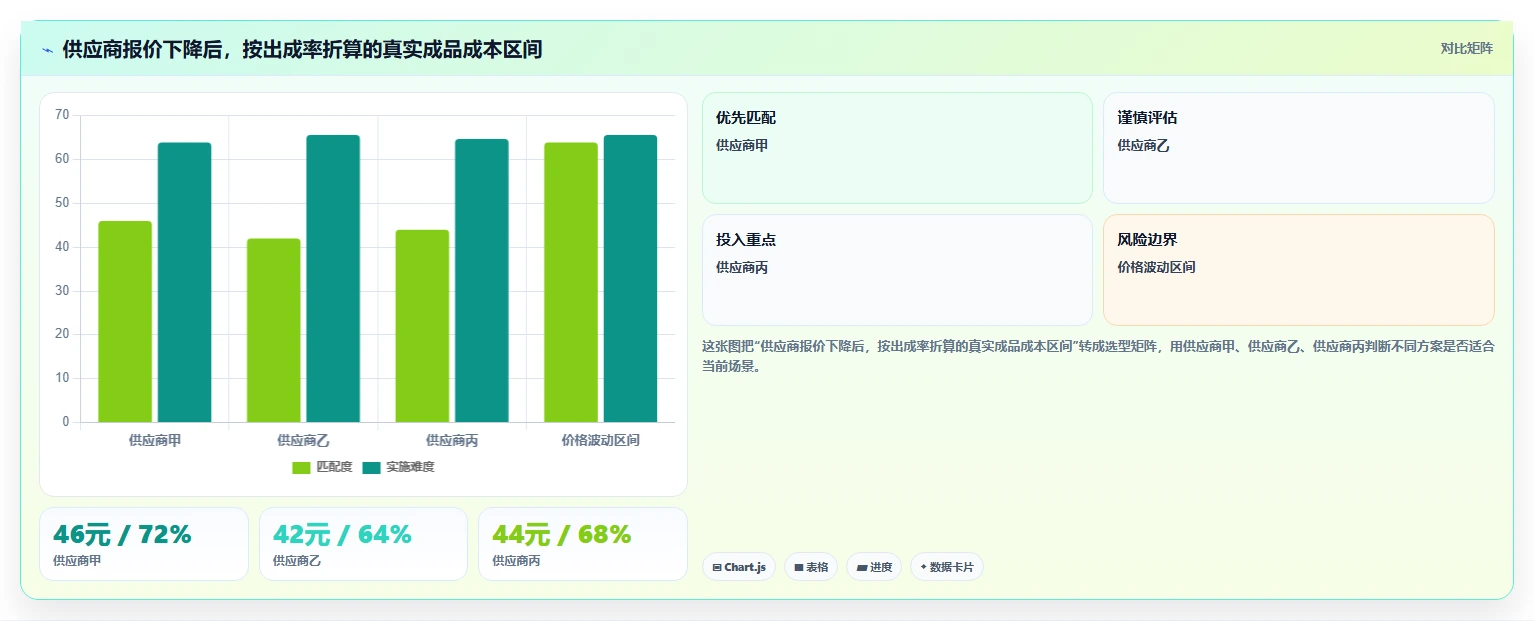Click the 供应商丙 teal 实施难度 bar
Viewport: 1534px width, 621px height.
tap(482, 280)
